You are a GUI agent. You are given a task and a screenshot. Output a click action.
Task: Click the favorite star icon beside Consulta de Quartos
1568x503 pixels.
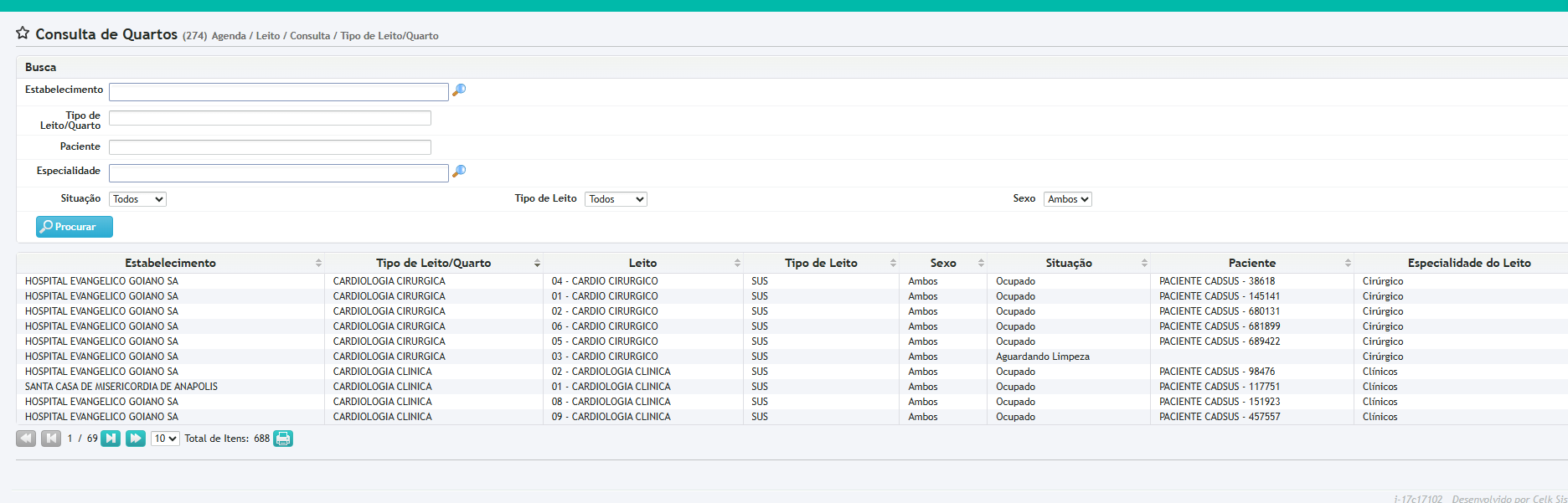[23, 33]
